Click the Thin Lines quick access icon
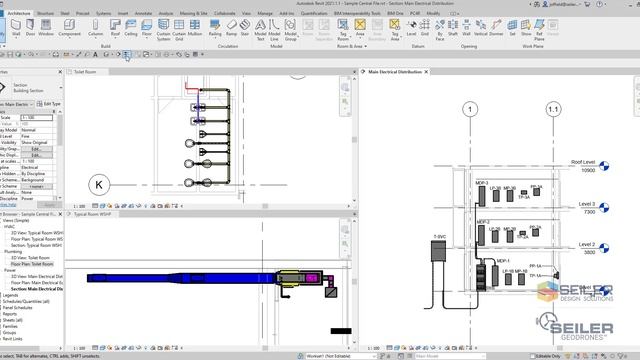Image resolution: width=640 pixels, height=360 pixels. (127, 54)
